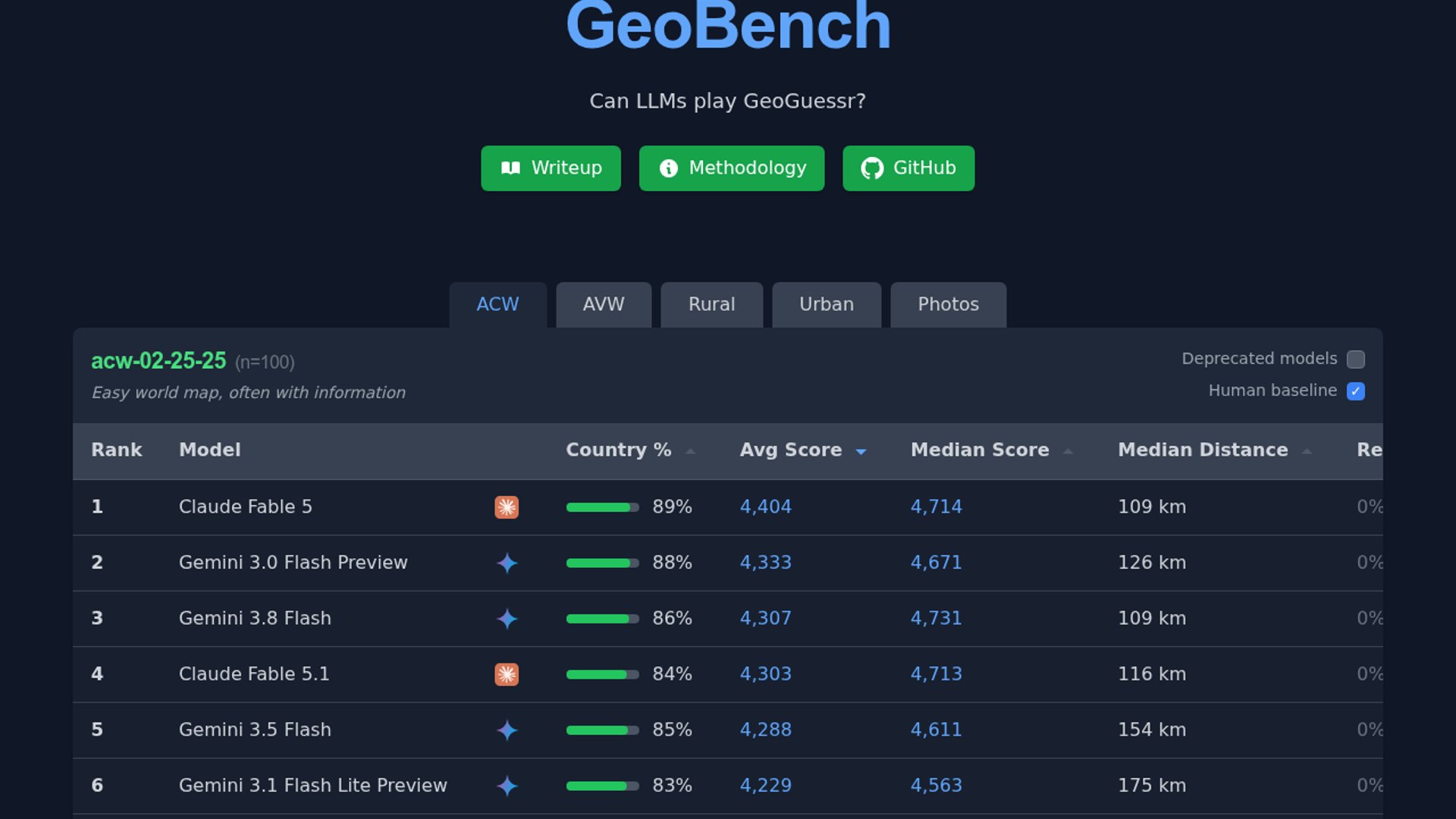1456x819 pixels.
Task: Click the 154 km median distance value
Action: (1151, 730)
